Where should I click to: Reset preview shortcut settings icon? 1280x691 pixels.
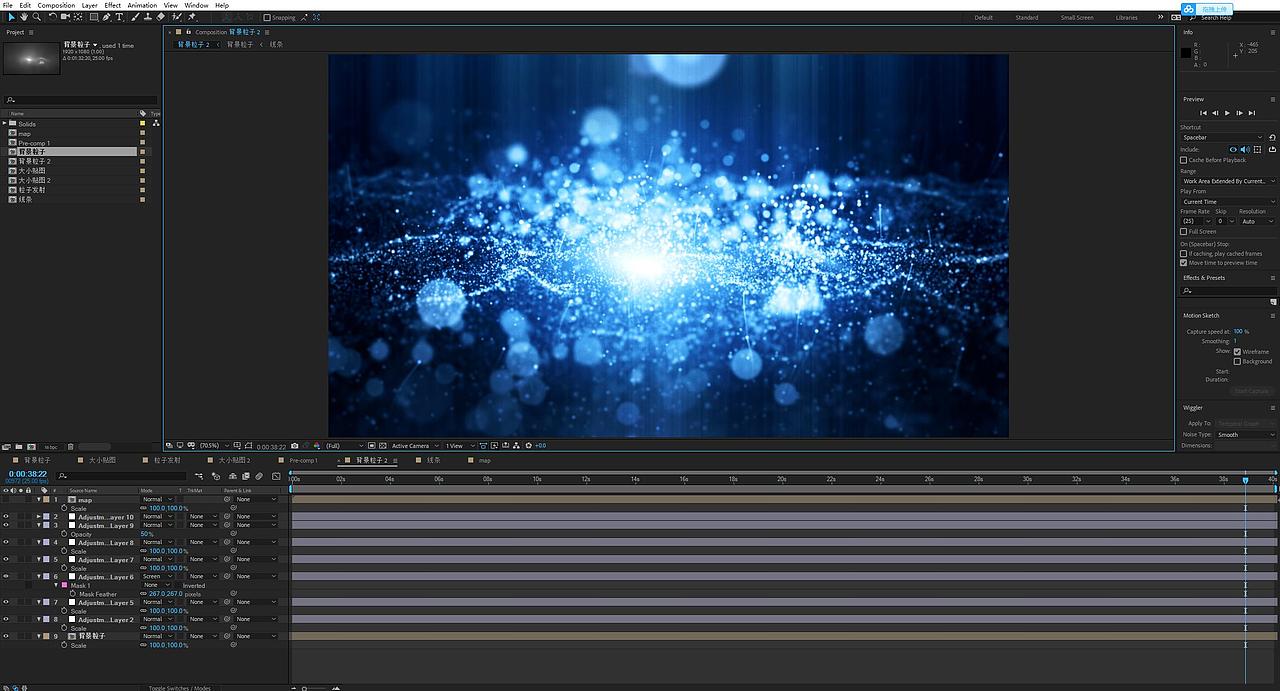1272,137
